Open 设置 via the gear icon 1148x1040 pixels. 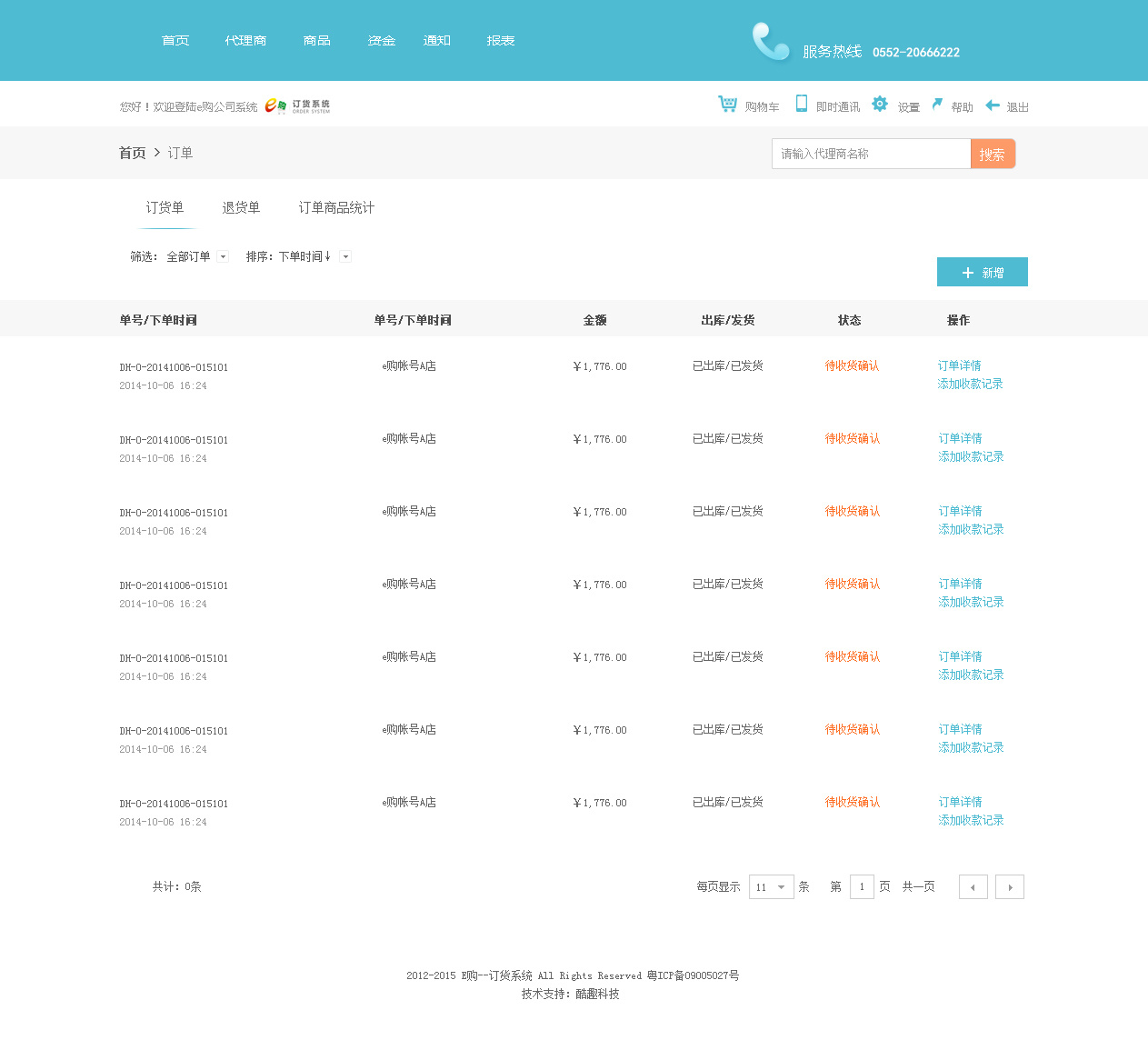click(879, 104)
